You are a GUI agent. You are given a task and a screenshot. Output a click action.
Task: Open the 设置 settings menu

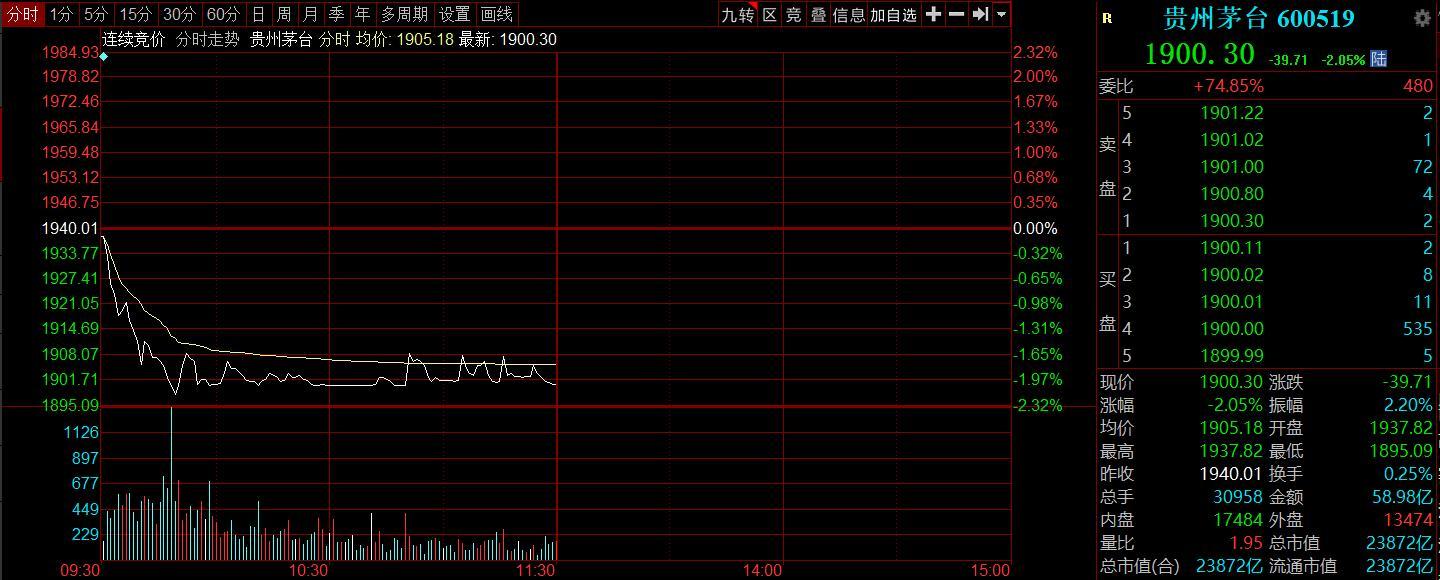point(455,14)
